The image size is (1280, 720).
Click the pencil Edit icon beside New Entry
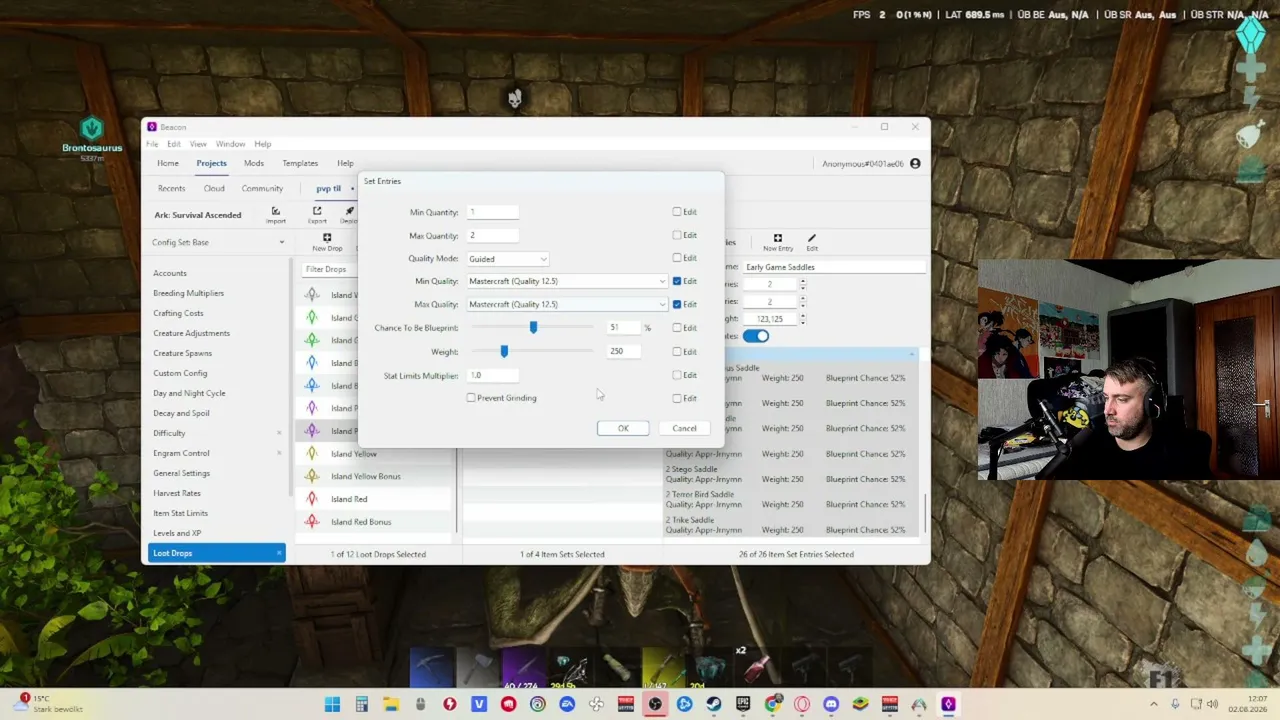tap(812, 238)
